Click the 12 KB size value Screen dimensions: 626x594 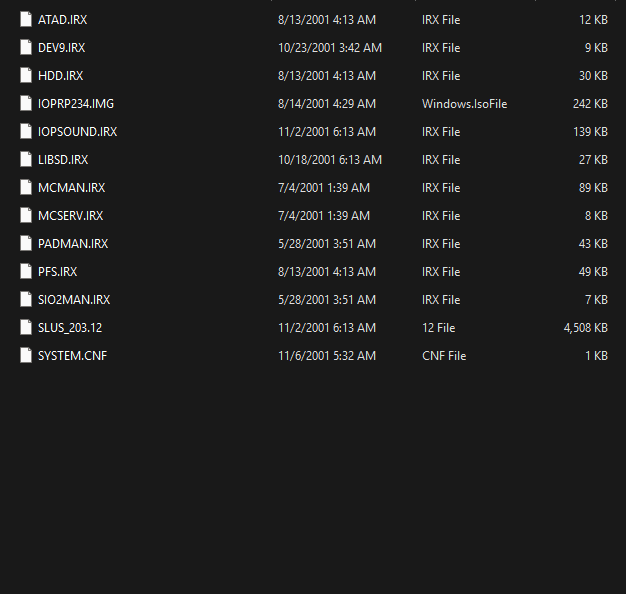point(594,20)
